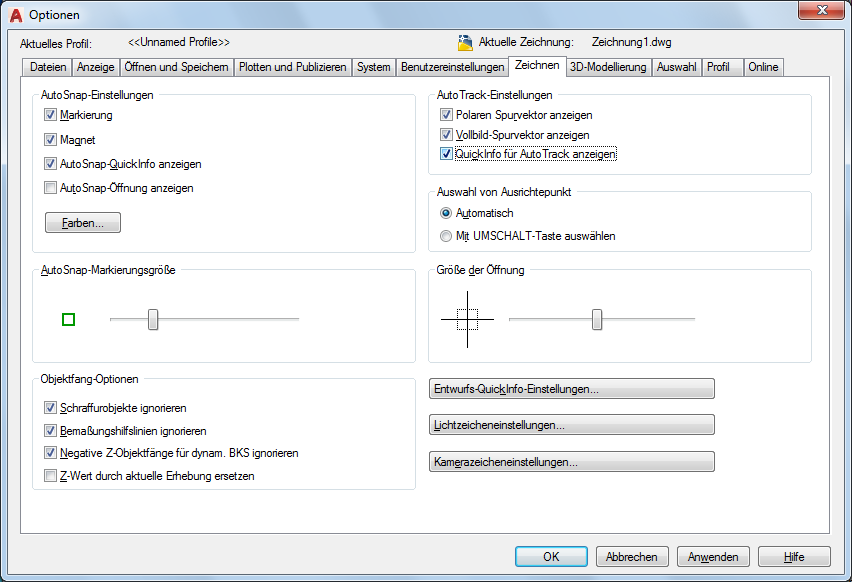852x582 pixels.
Task: Select the Automatisch radio button
Action: click(x=446, y=213)
